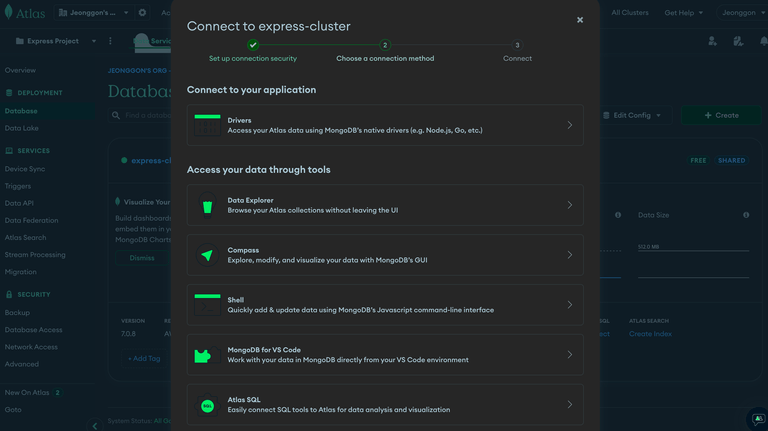This screenshot has height=431, width=768.
Task: Open the Drivers connection icon
Action: 207,125
